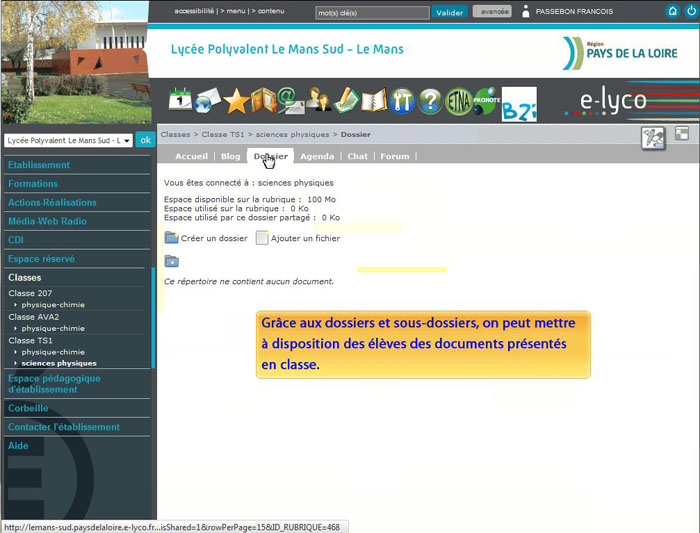Open Espace pédagogique d'établissement

(x=54, y=384)
